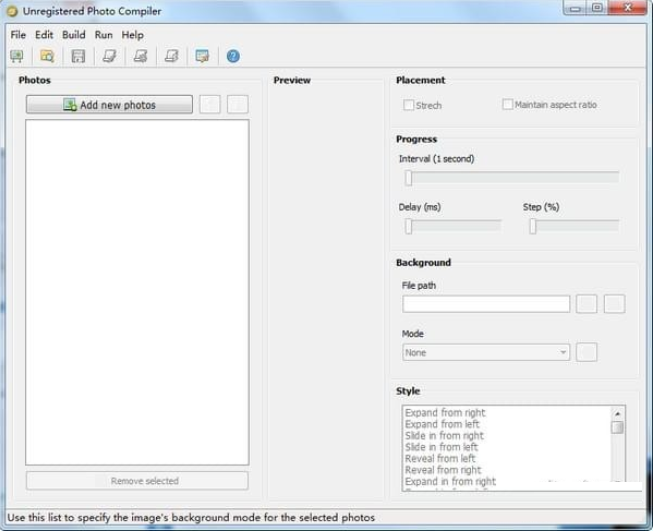Open the Build menu
The image size is (653, 531).
click(74, 35)
